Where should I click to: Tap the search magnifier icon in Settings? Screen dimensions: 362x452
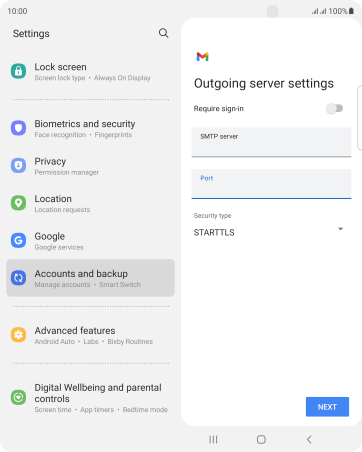[163, 33]
